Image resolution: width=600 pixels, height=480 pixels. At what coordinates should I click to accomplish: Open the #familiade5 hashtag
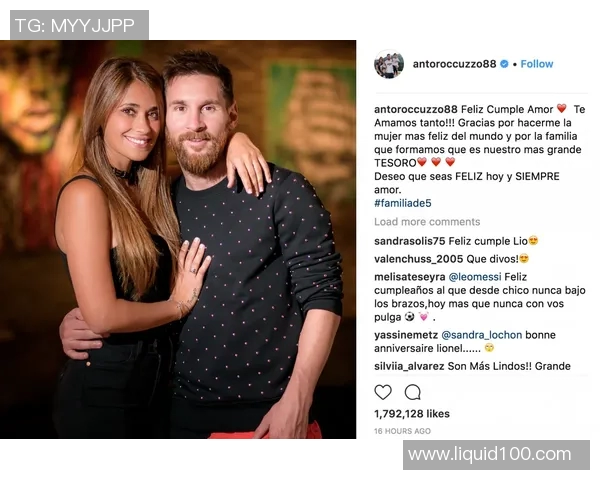coord(403,203)
